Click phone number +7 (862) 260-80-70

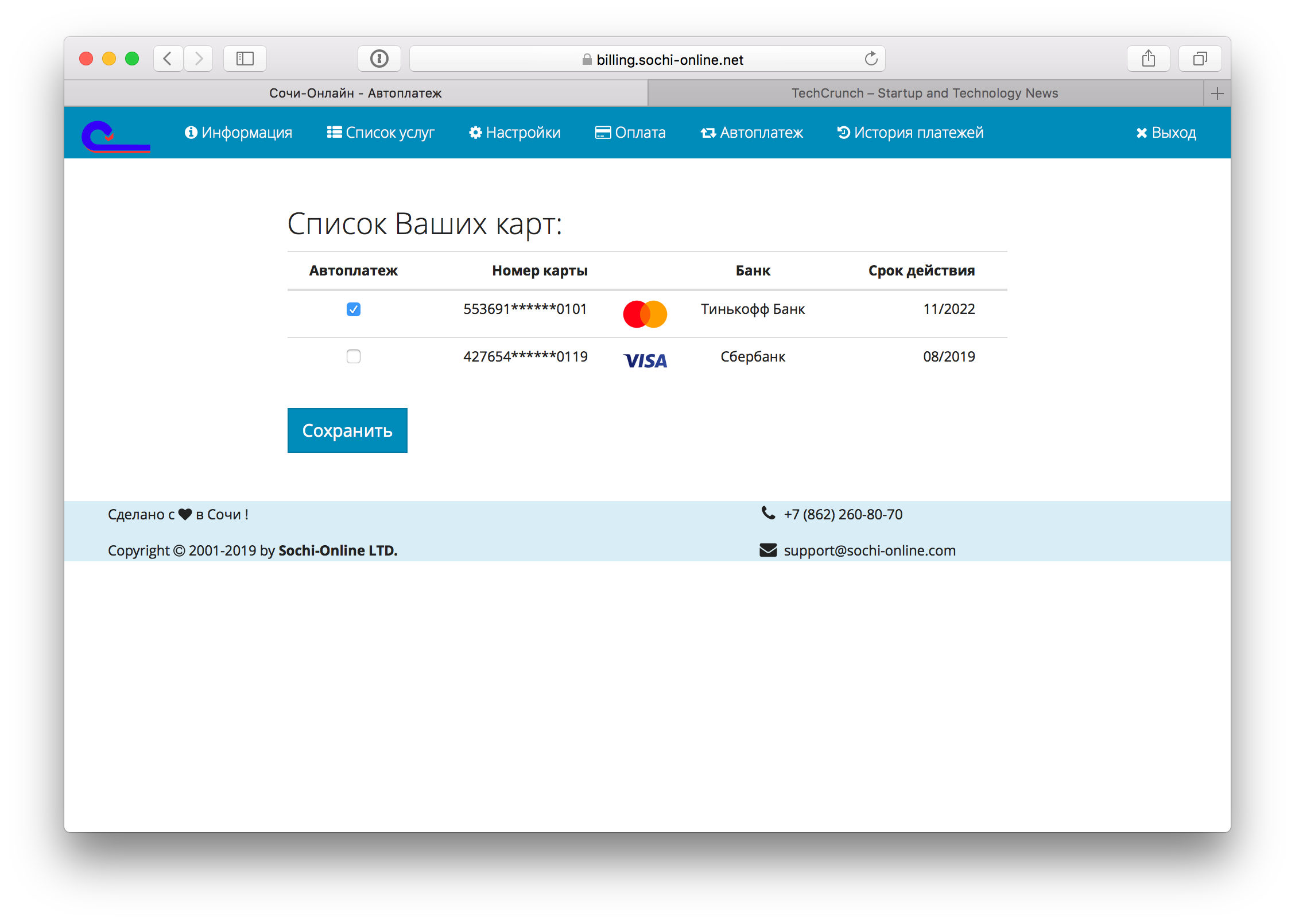coord(843,514)
